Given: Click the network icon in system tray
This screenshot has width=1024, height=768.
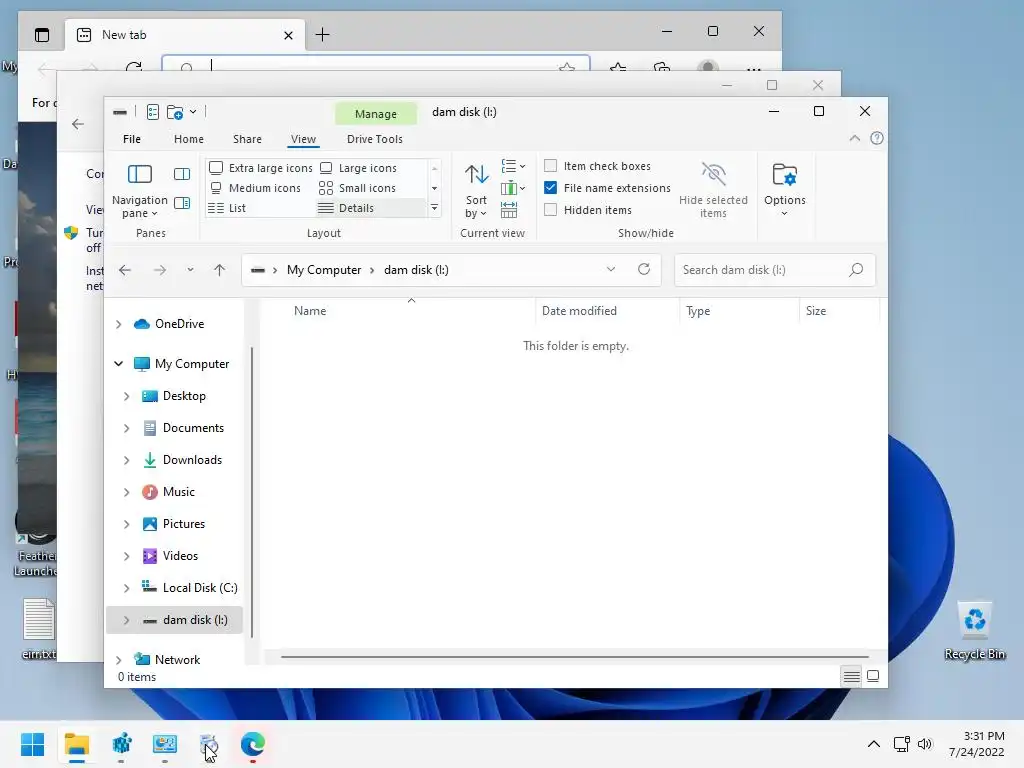Looking at the screenshot, I should point(902,744).
